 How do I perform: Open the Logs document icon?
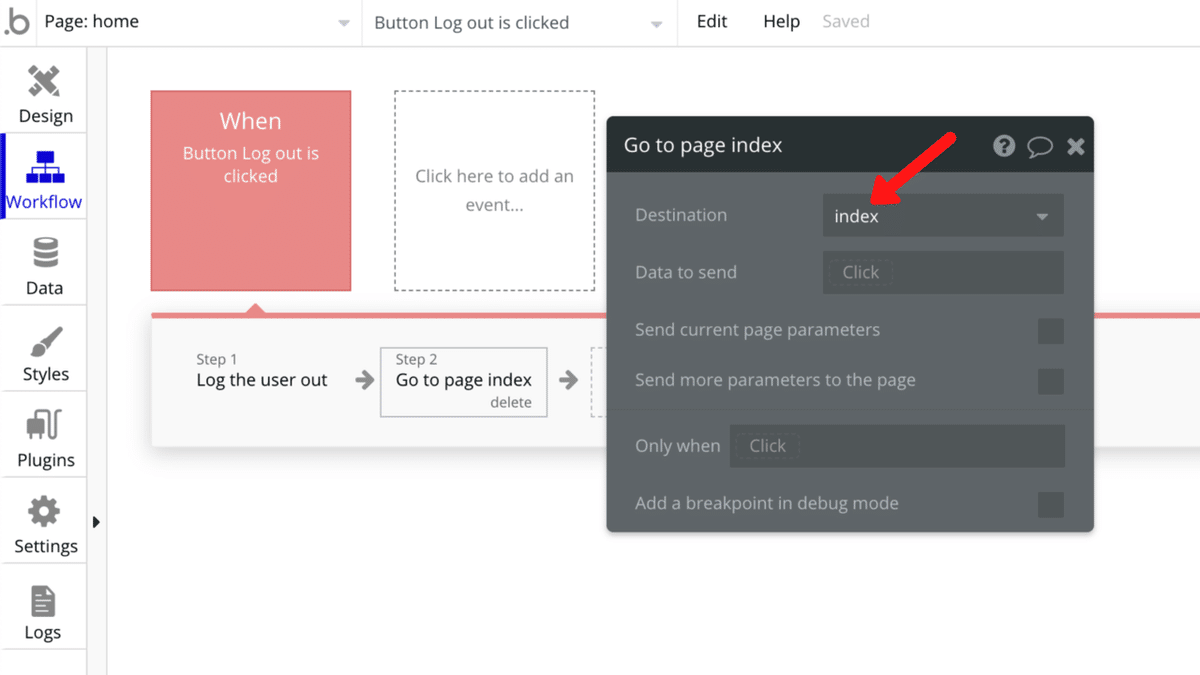coord(43,601)
